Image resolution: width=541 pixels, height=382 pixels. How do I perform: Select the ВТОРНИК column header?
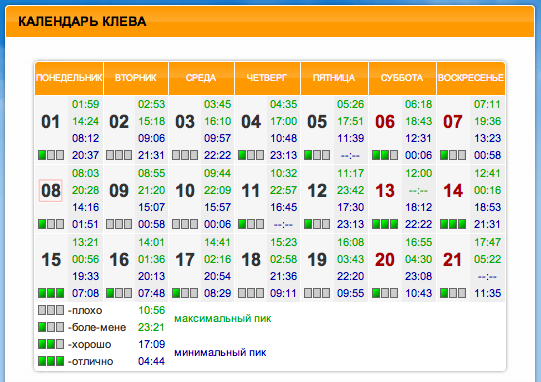point(136,78)
